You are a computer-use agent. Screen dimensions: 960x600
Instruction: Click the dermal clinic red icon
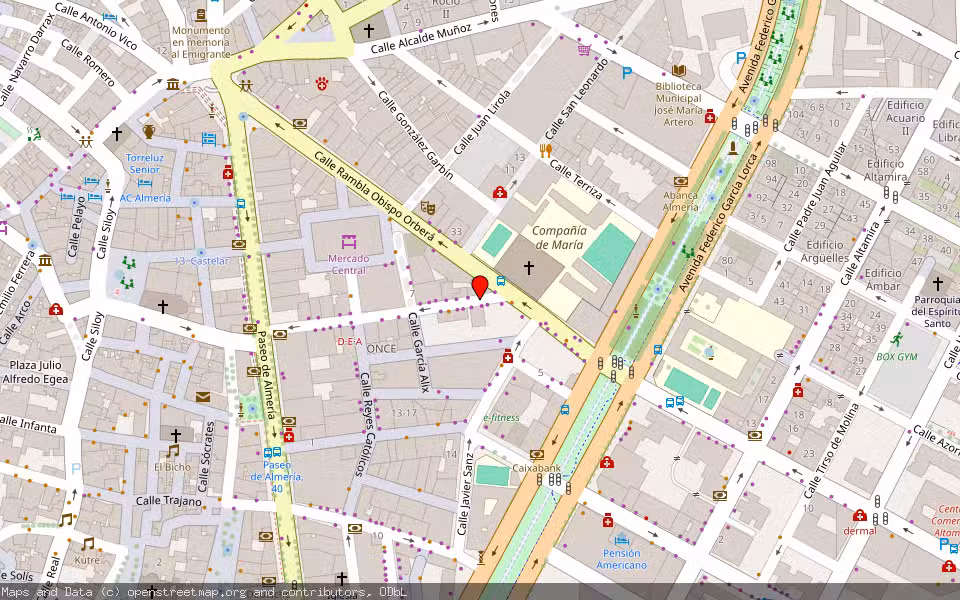click(859, 516)
